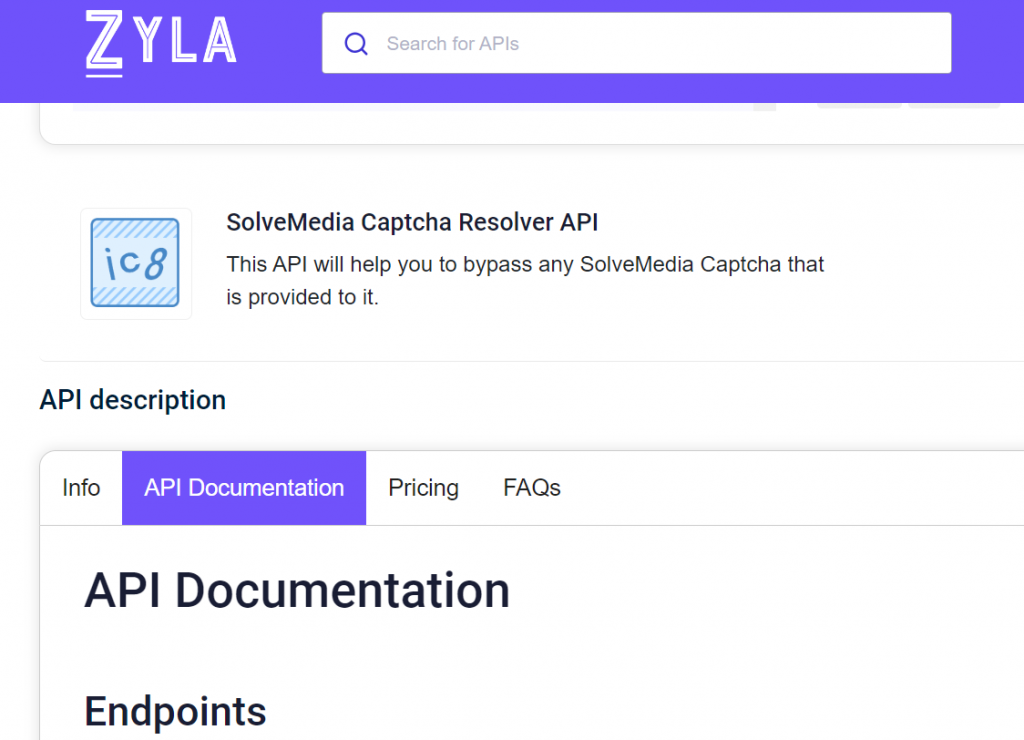Click description text about bypassing SolveMedia Captcha

coord(525,280)
